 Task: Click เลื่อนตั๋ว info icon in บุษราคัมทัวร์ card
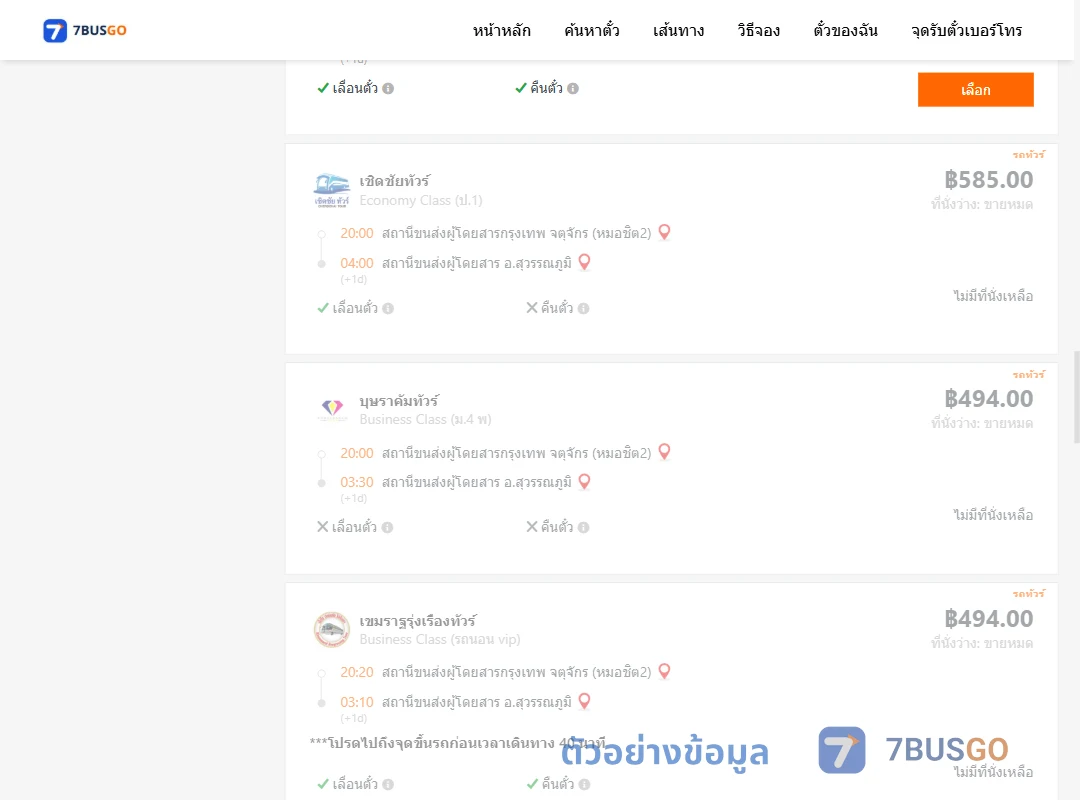click(388, 527)
